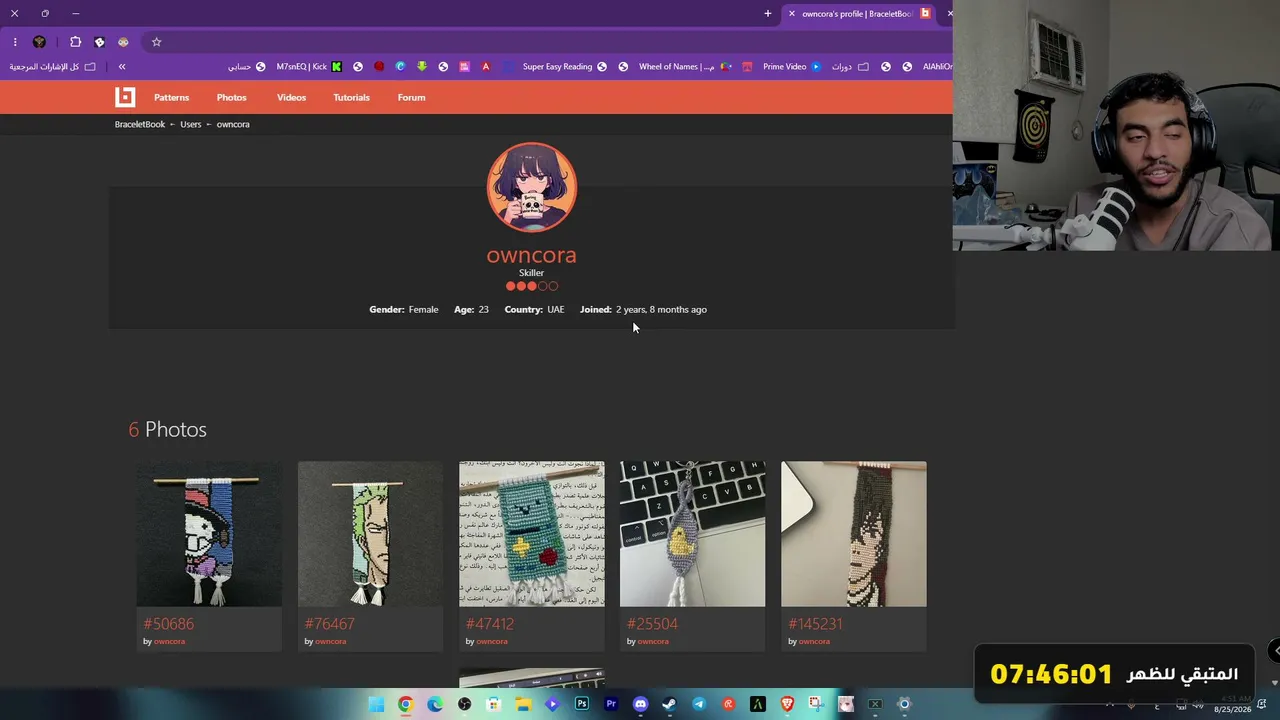Open the Forum menu
The image size is (1280, 720).
[x=411, y=97]
